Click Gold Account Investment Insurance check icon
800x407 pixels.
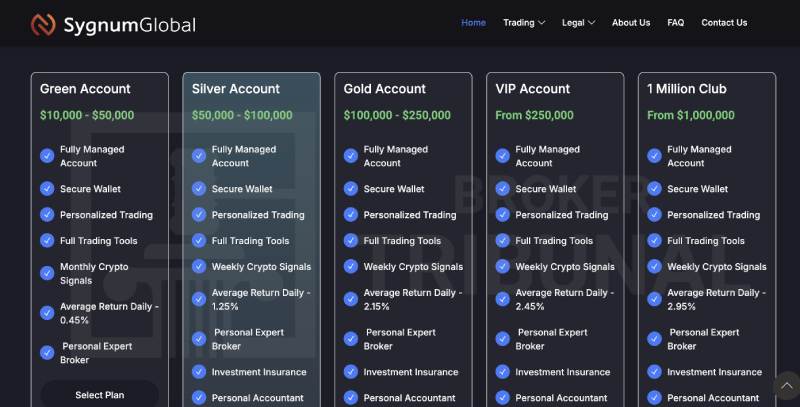pos(351,372)
